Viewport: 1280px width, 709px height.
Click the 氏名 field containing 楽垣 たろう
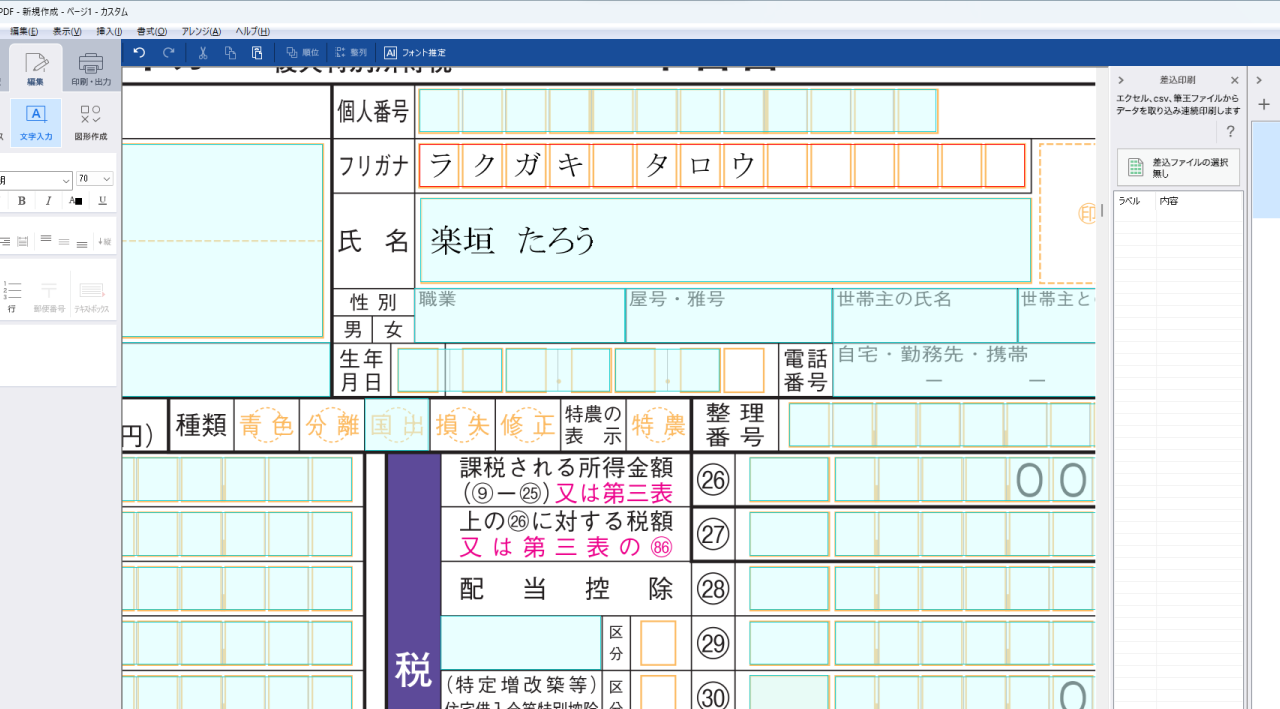click(725, 240)
